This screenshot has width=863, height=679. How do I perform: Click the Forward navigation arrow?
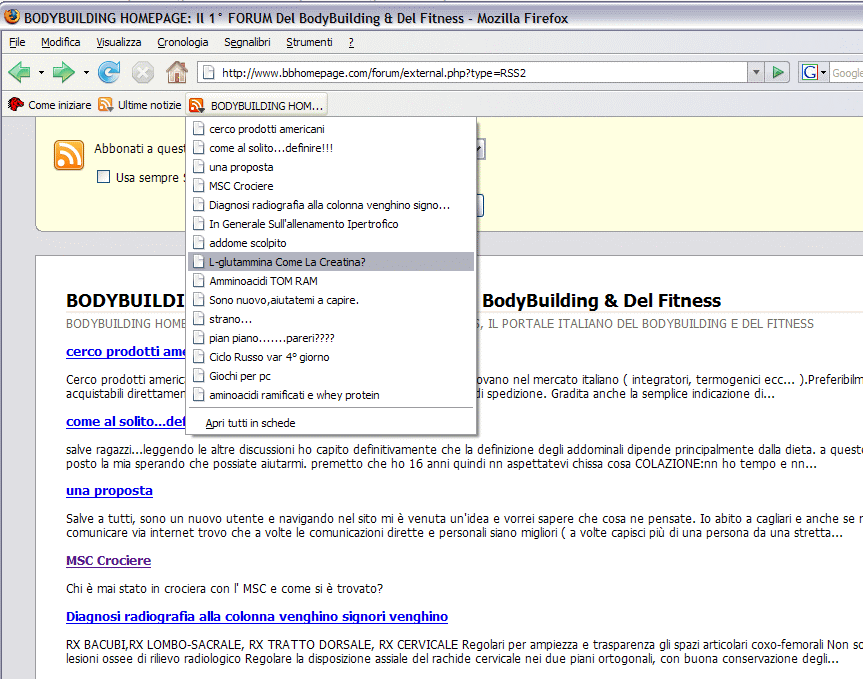[x=64, y=72]
